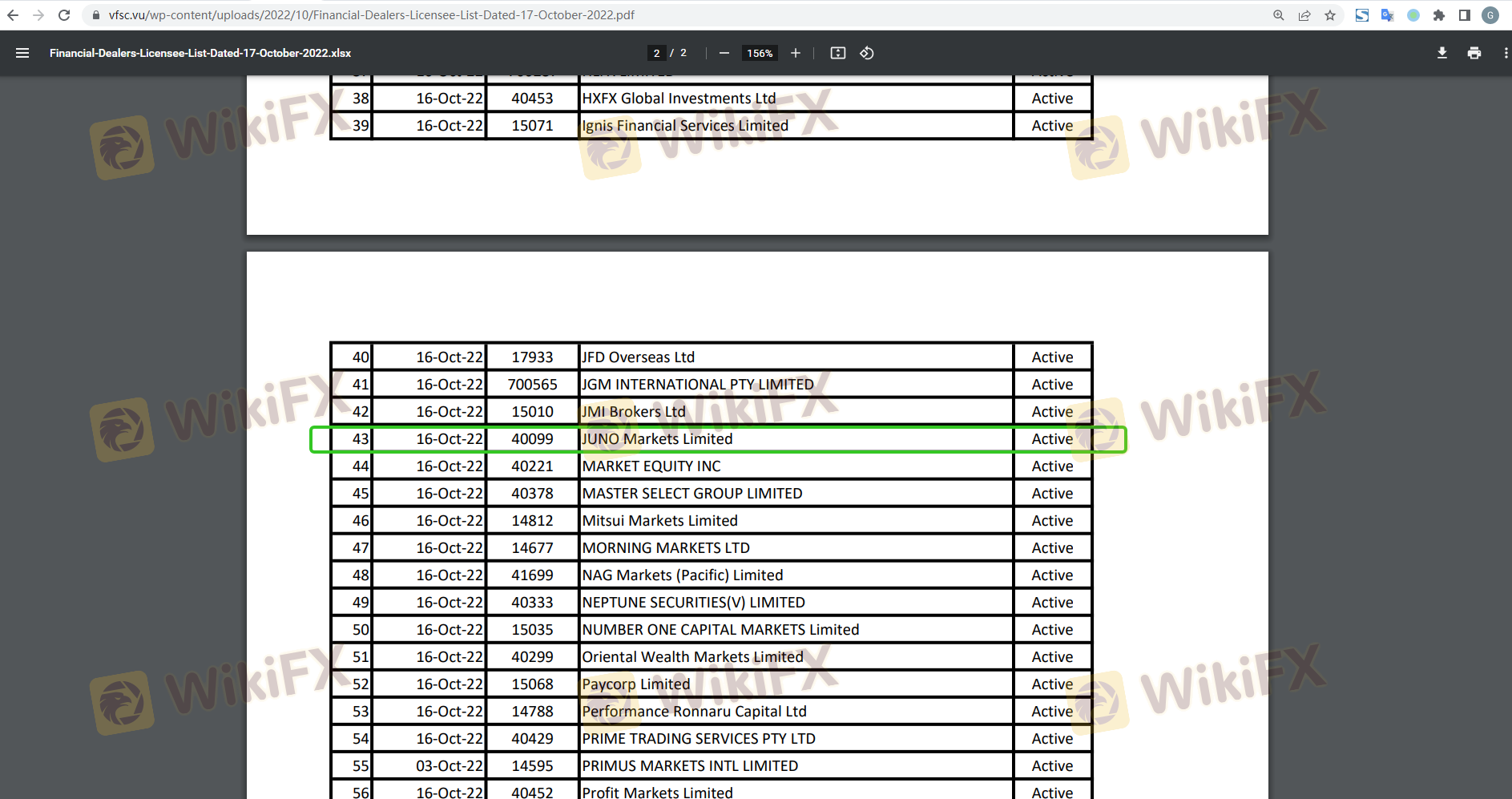The height and width of the screenshot is (799, 1512).
Task: Print the PDF document
Action: point(1474,53)
